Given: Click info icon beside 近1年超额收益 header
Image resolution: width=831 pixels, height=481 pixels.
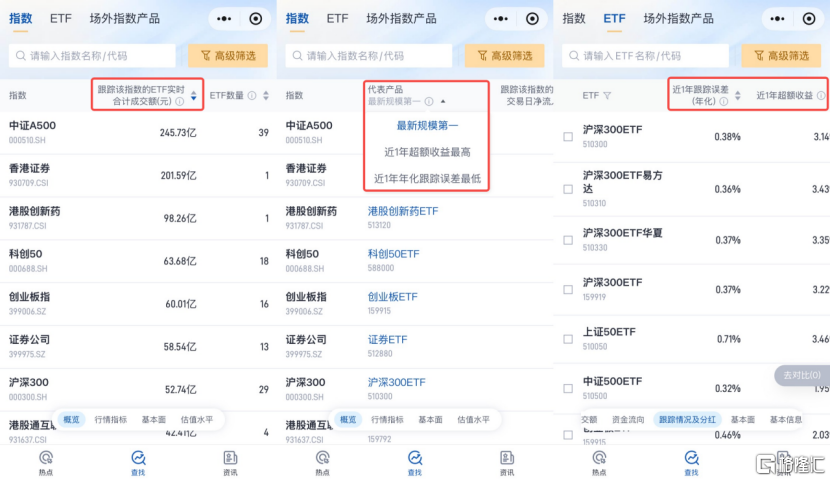Looking at the screenshot, I should [x=821, y=95].
